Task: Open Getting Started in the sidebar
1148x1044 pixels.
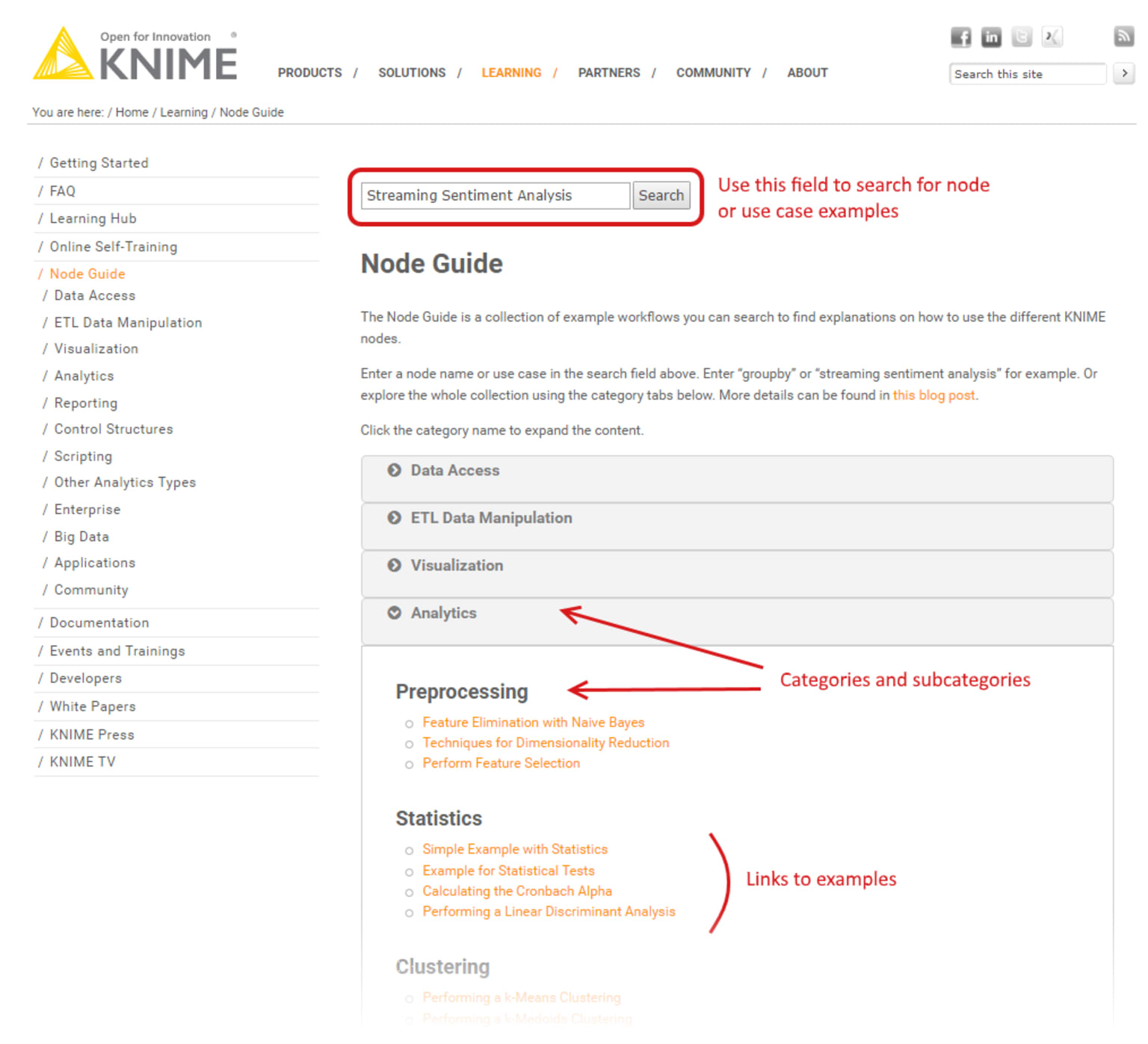Action: click(x=99, y=163)
